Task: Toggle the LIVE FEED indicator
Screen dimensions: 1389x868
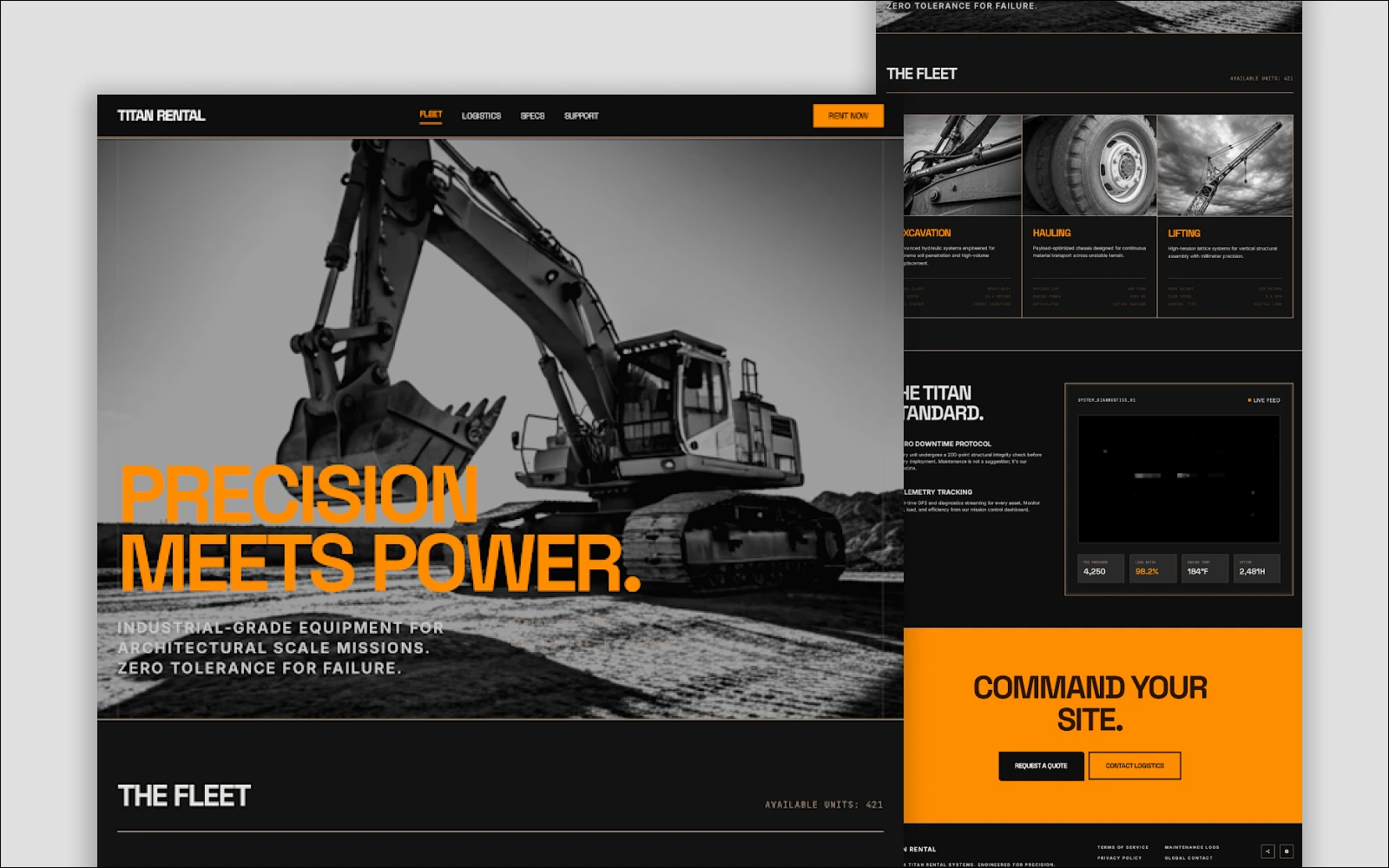Action: coord(1266,399)
